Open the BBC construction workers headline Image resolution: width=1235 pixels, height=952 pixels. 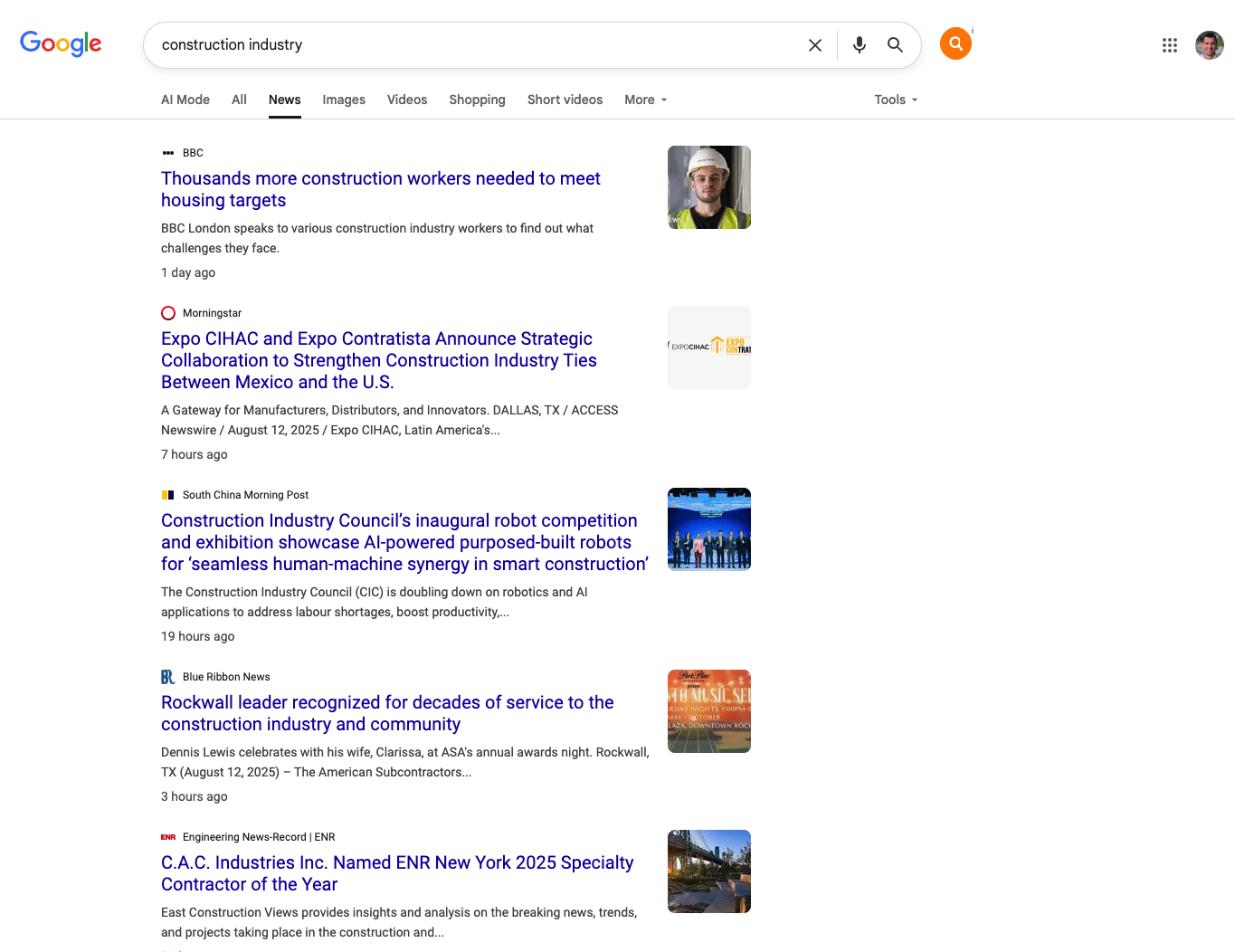(x=380, y=189)
